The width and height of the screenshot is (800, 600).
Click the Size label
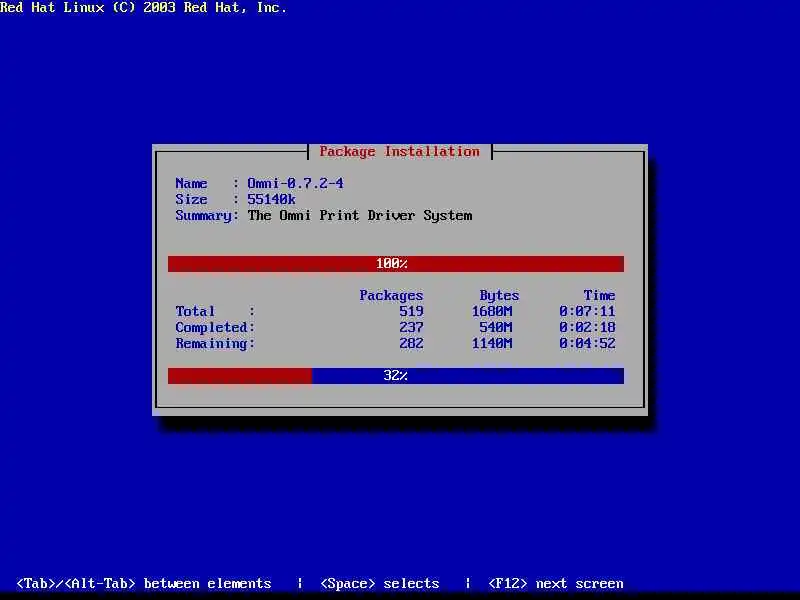(191, 199)
